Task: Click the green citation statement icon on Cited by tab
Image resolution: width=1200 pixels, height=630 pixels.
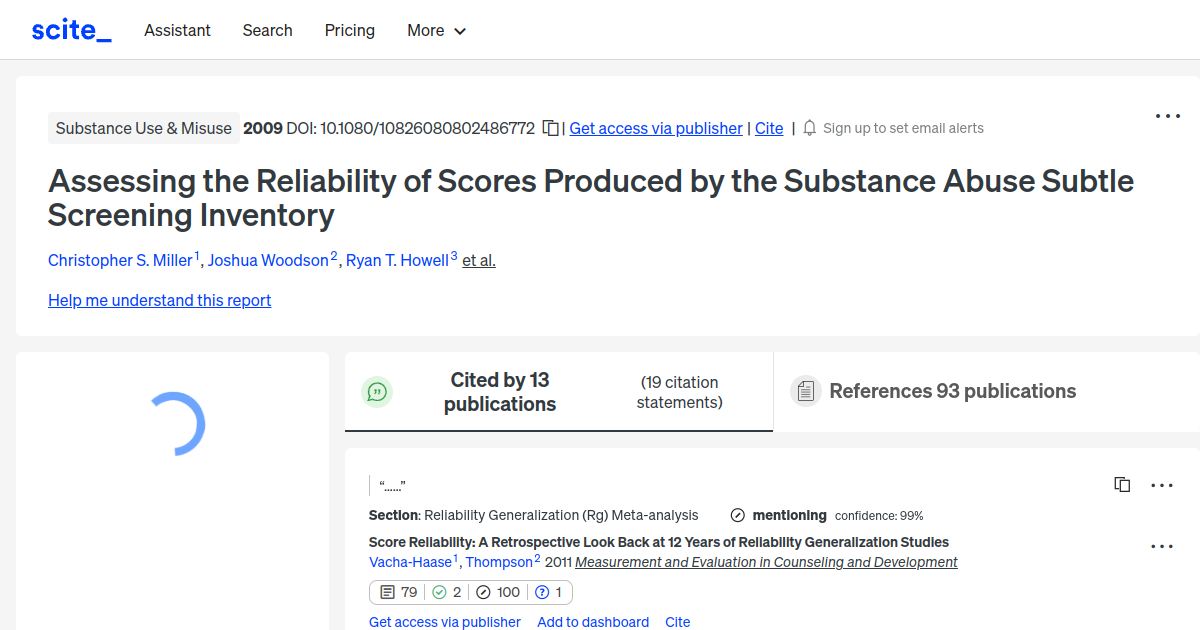Action: (377, 391)
